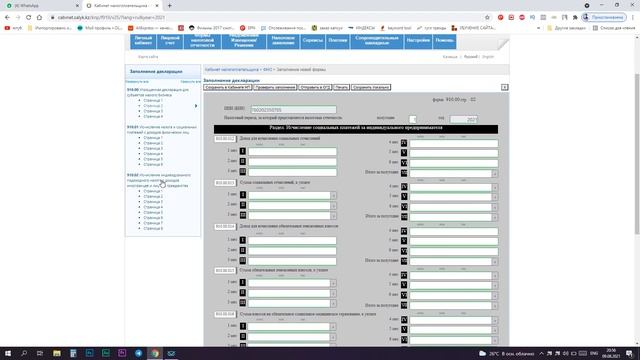
Task: Open Страница 8 under form 910.02
Action: pyautogui.click(x=153, y=228)
